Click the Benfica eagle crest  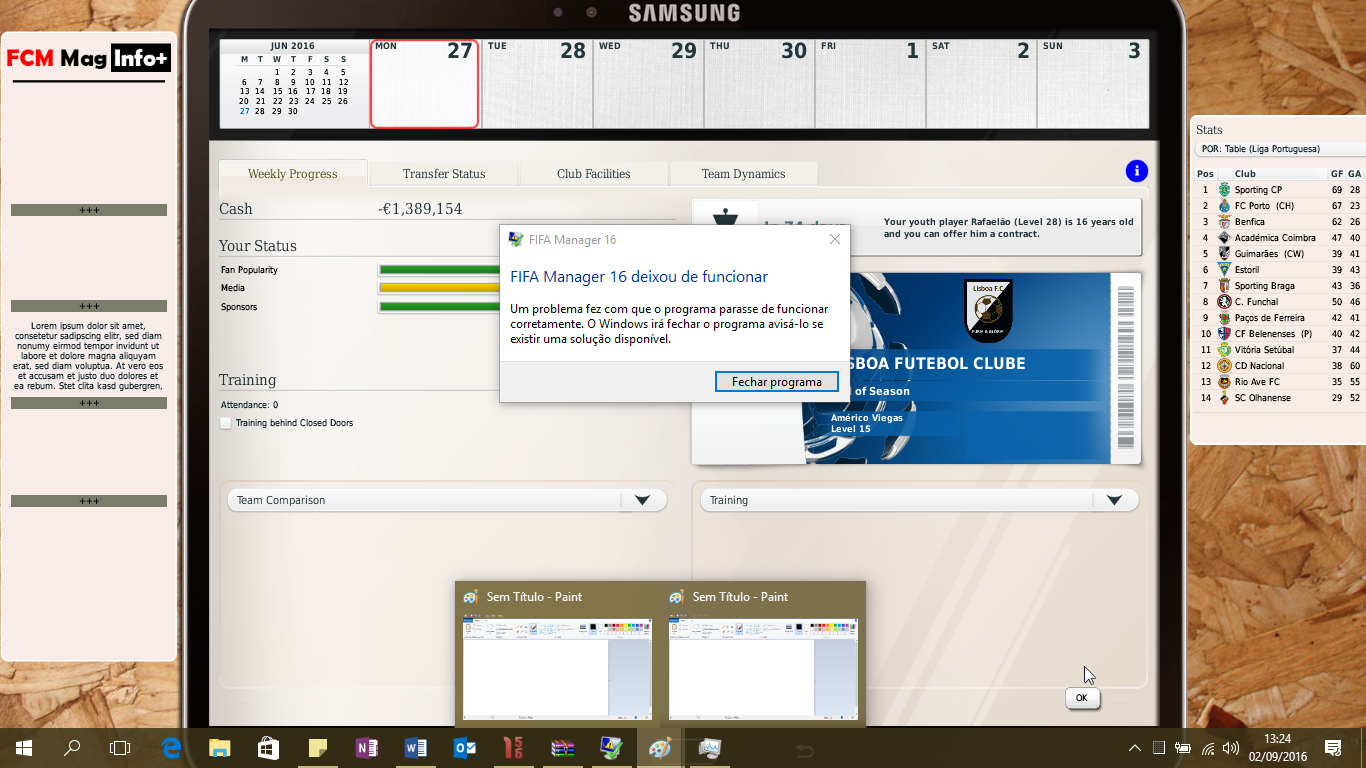pos(1224,221)
